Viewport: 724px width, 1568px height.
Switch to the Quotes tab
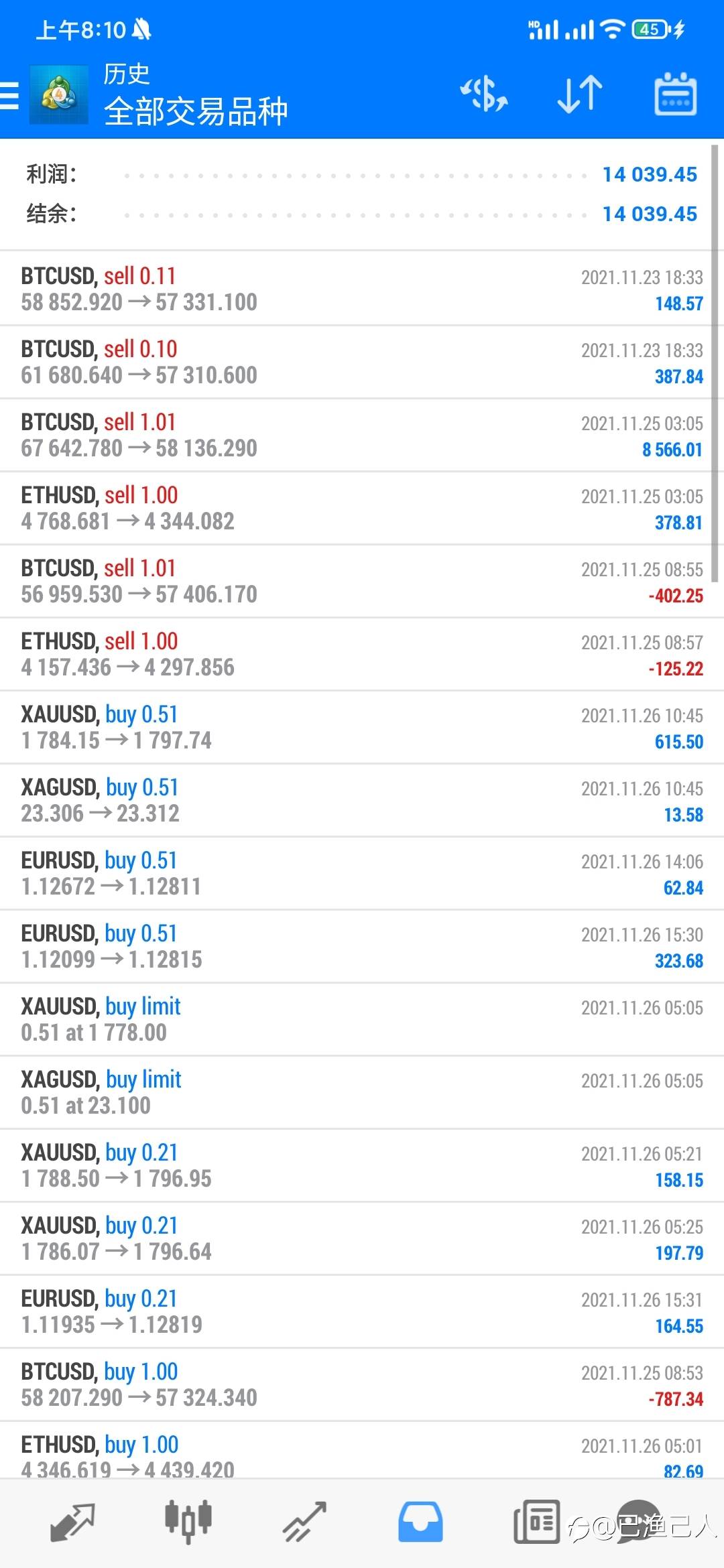[72, 1522]
